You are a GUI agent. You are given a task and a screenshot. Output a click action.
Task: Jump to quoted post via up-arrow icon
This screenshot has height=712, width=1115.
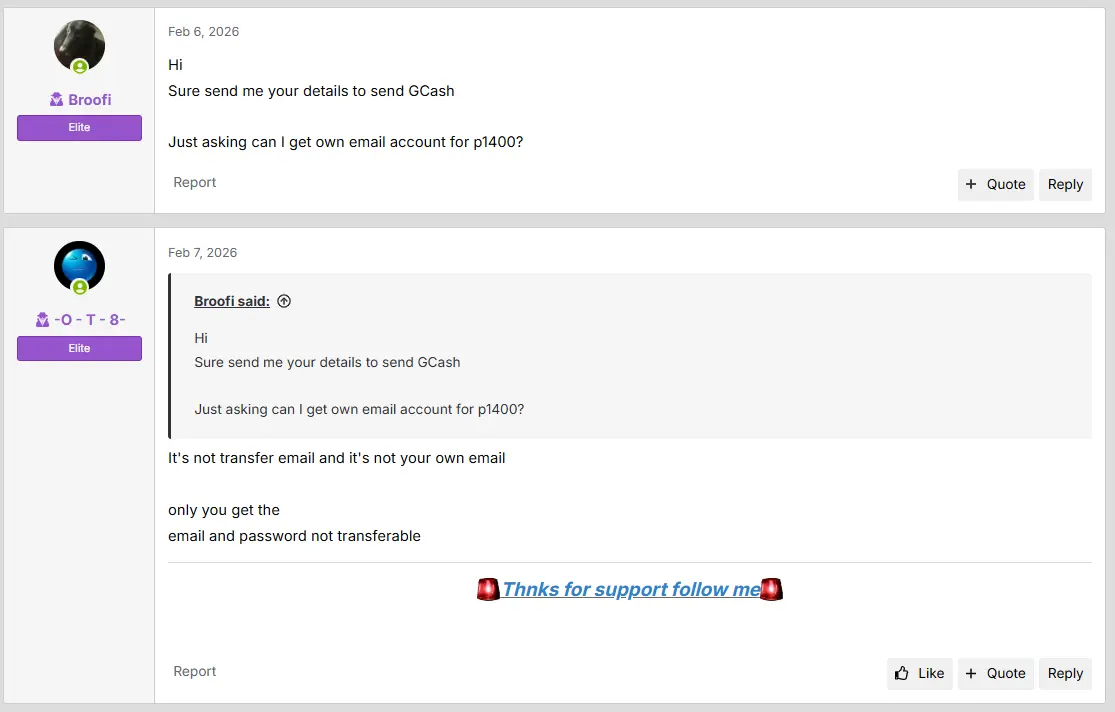[284, 301]
